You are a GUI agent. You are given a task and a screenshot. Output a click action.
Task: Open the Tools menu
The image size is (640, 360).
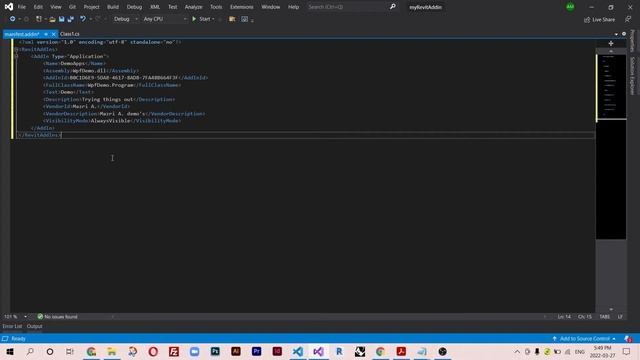click(x=216, y=7)
